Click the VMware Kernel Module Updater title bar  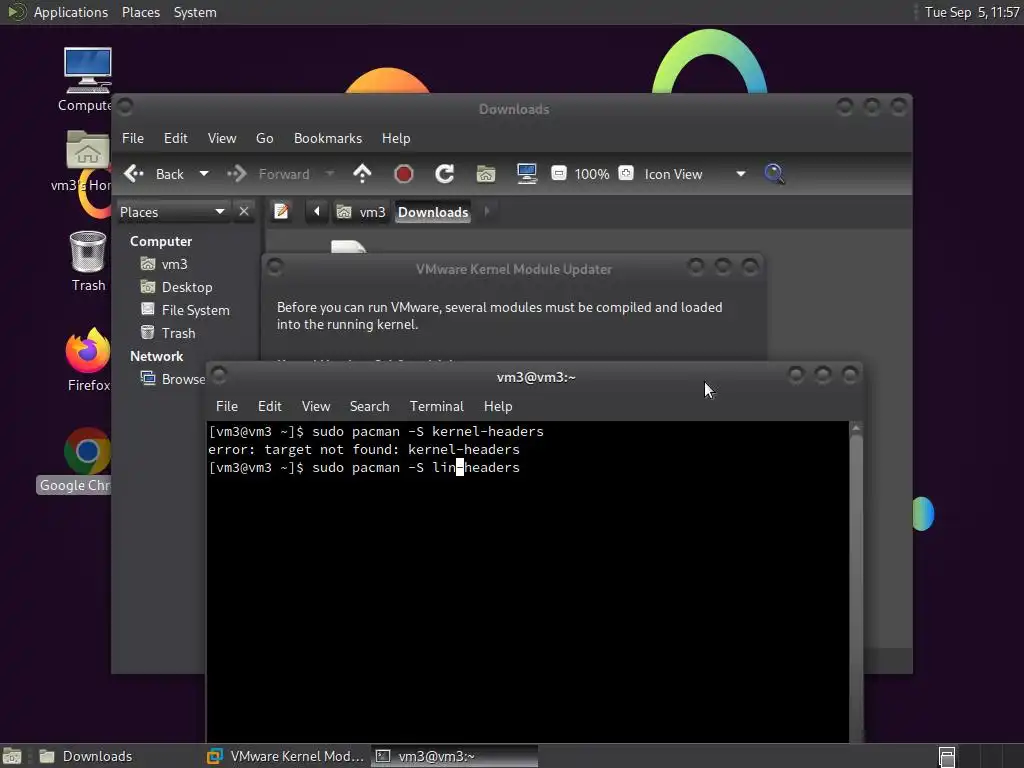pos(513,268)
